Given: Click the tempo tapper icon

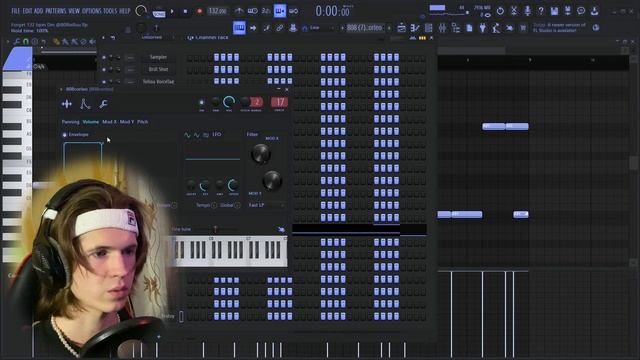Looking at the screenshot, I should point(496,28).
